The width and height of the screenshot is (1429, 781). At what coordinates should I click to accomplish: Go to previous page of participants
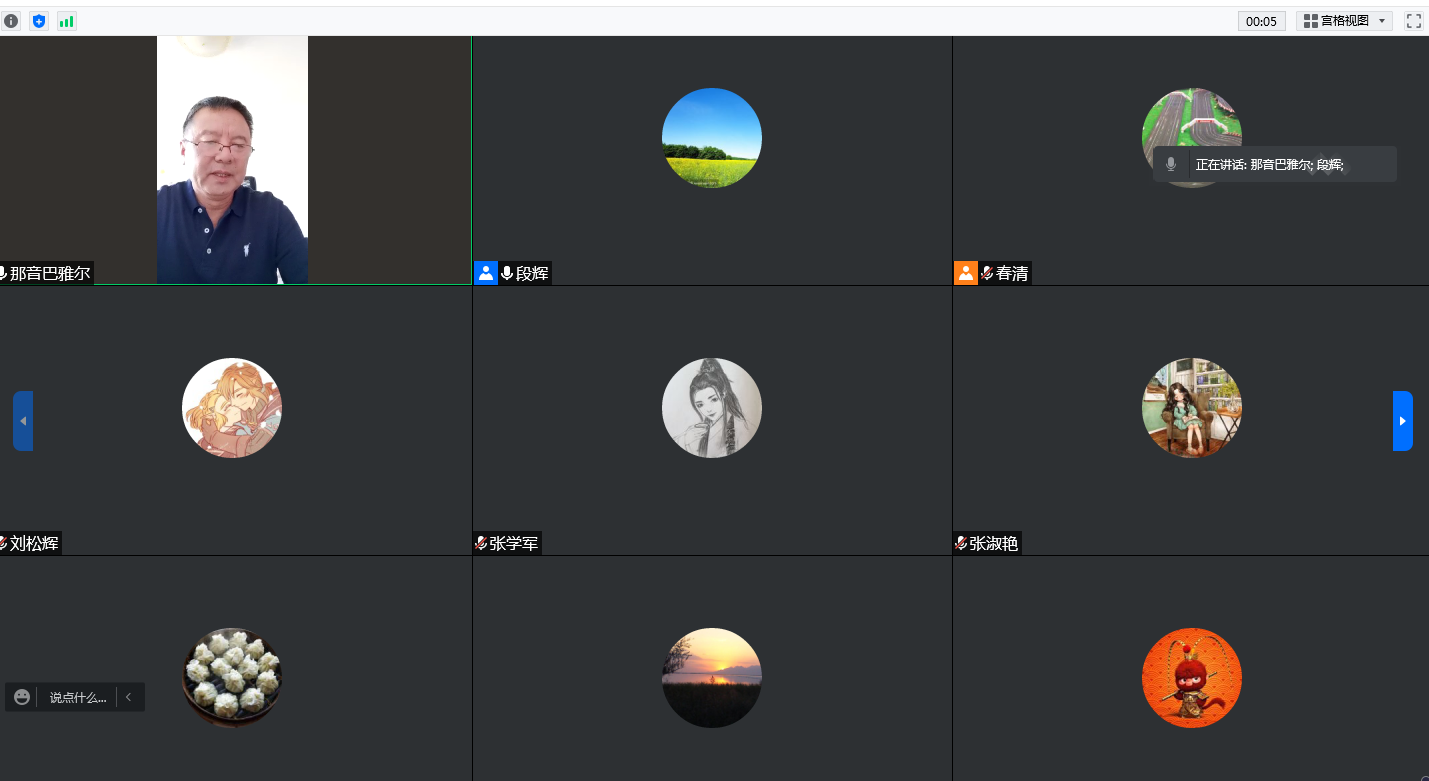pos(23,421)
